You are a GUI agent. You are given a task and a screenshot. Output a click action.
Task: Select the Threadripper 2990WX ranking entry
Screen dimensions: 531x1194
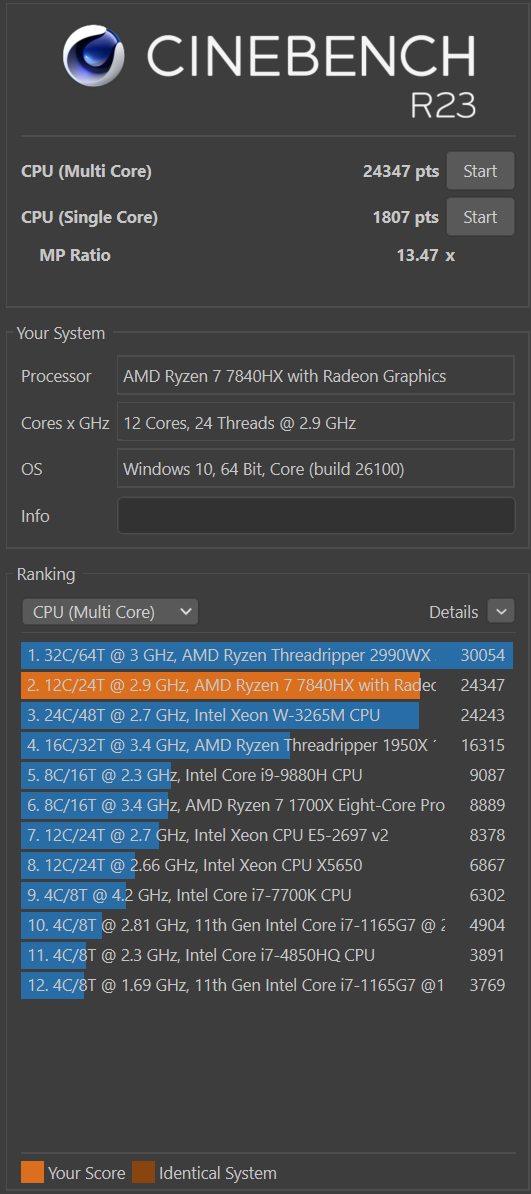(x=267, y=656)
